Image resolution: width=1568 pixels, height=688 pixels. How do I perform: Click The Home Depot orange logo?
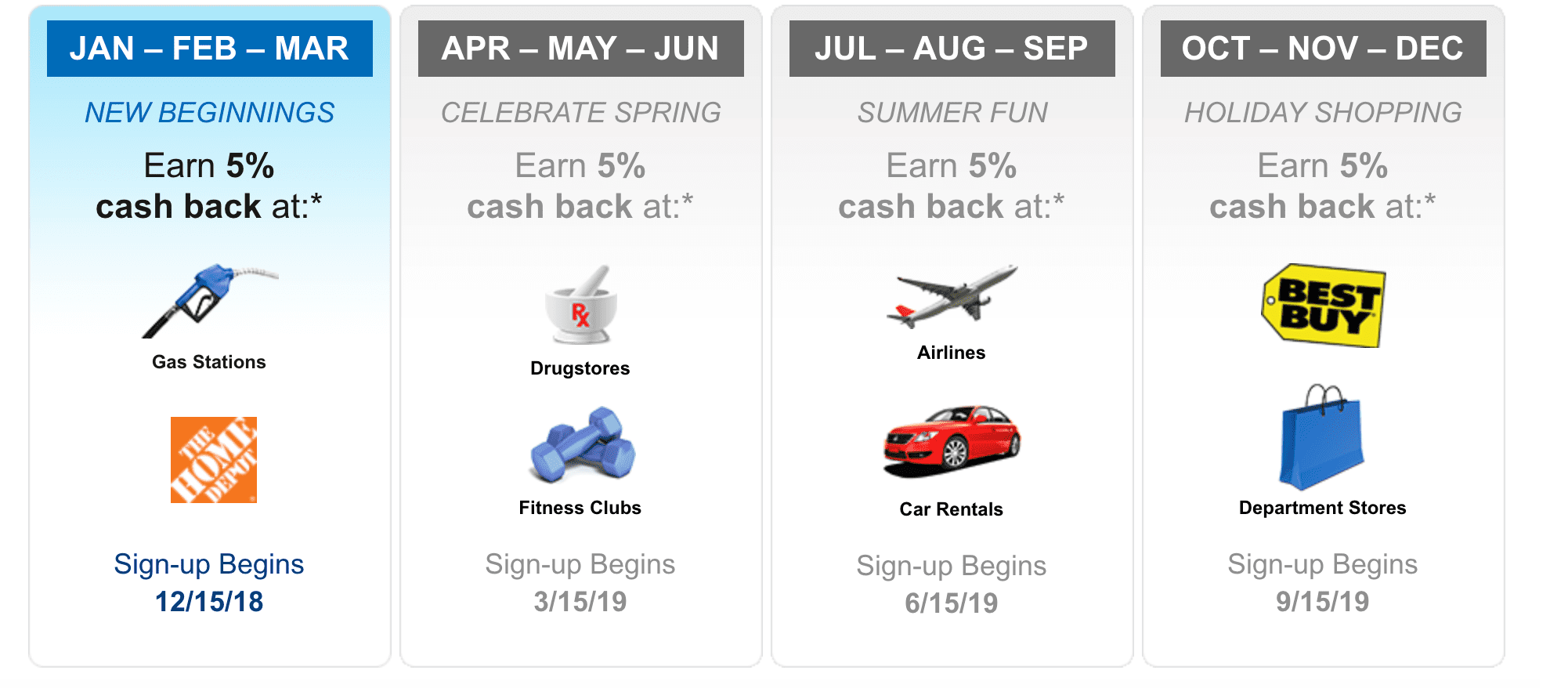(x=214, y=460)
